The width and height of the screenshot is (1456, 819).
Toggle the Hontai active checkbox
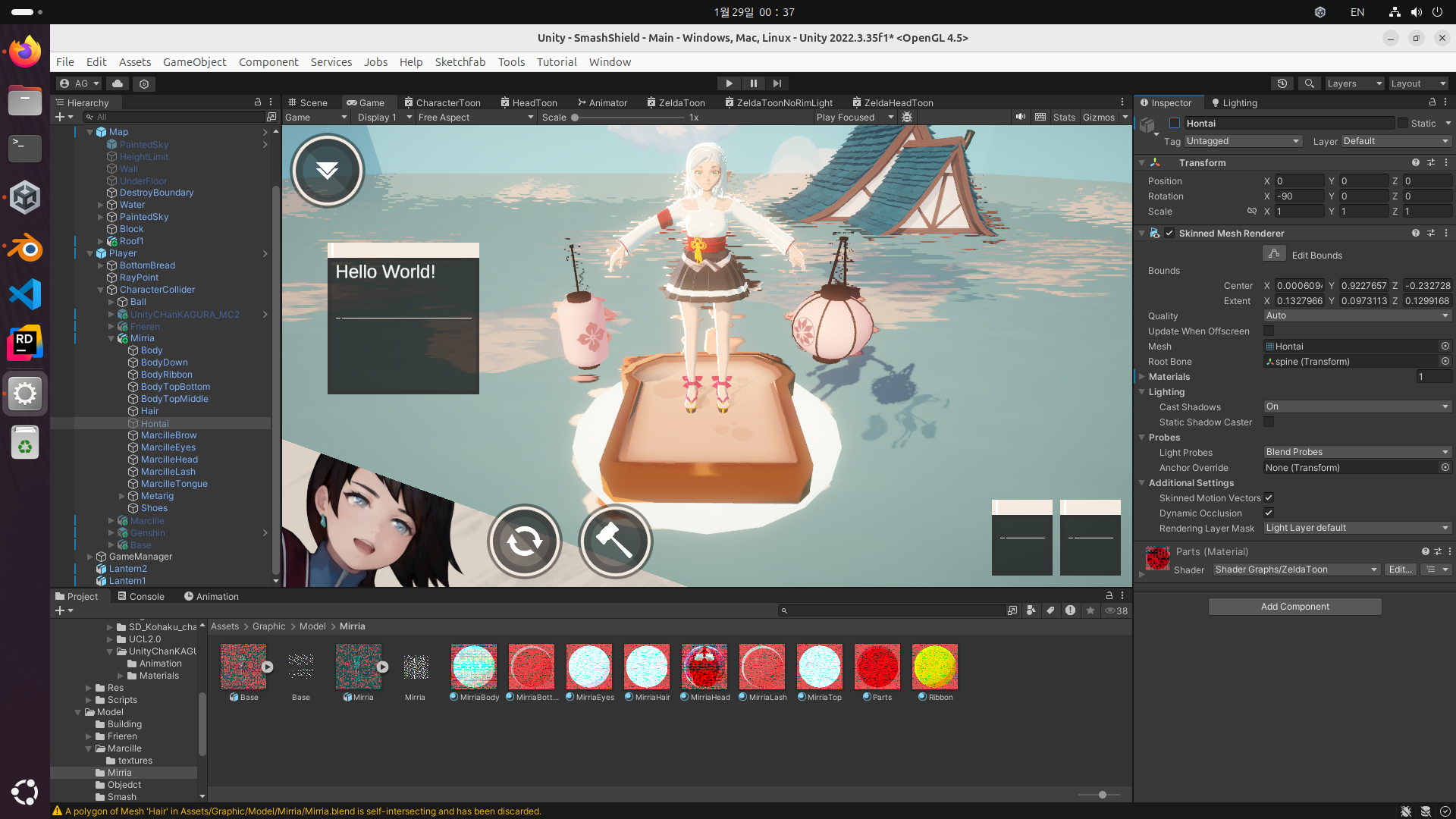pos(1175,123)
